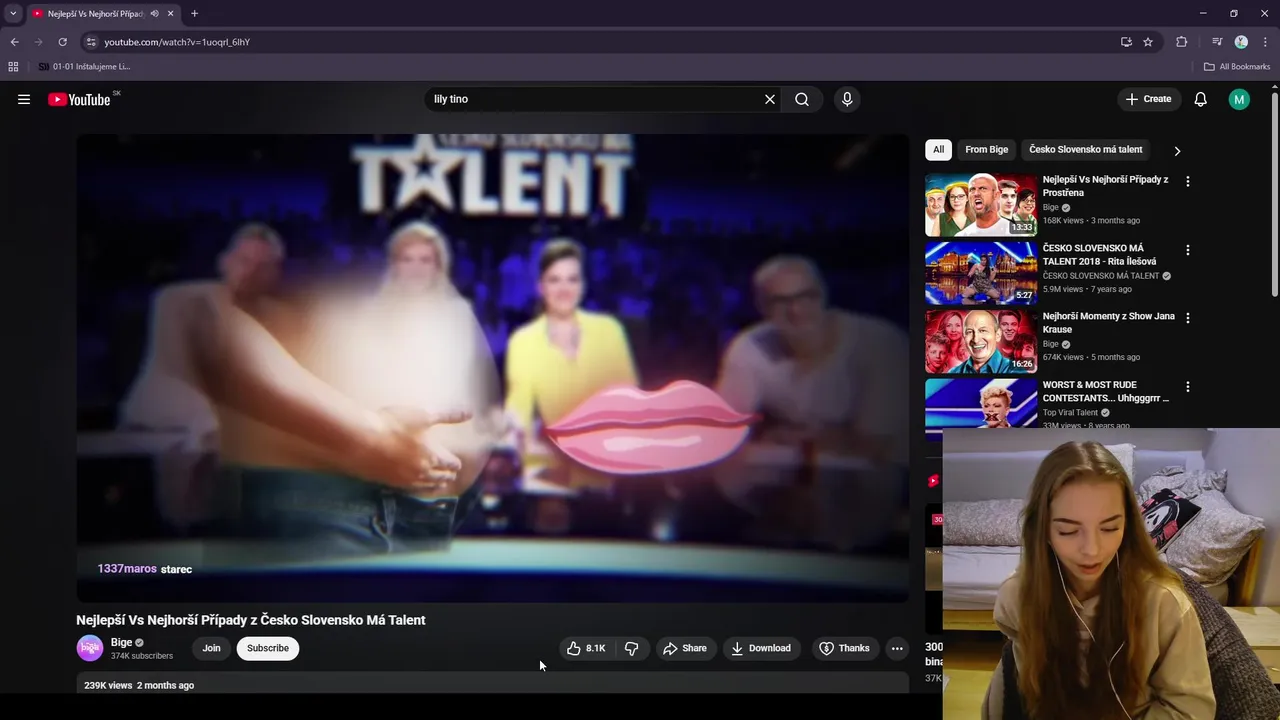Download the video
Screen dimensions: 1280x720
[760, 648]
